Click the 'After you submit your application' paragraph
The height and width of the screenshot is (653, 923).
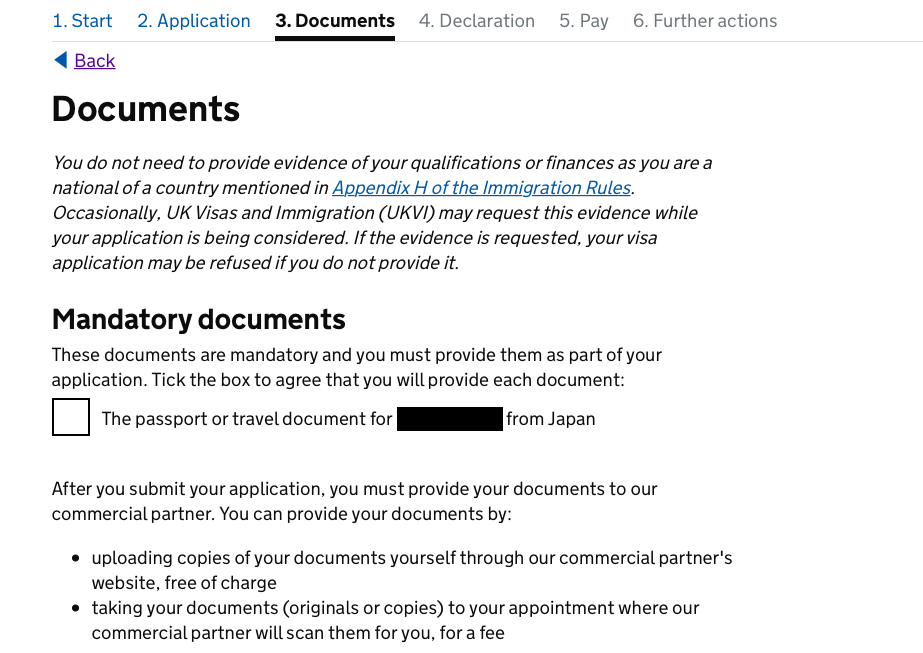click(x=354, y=501)
